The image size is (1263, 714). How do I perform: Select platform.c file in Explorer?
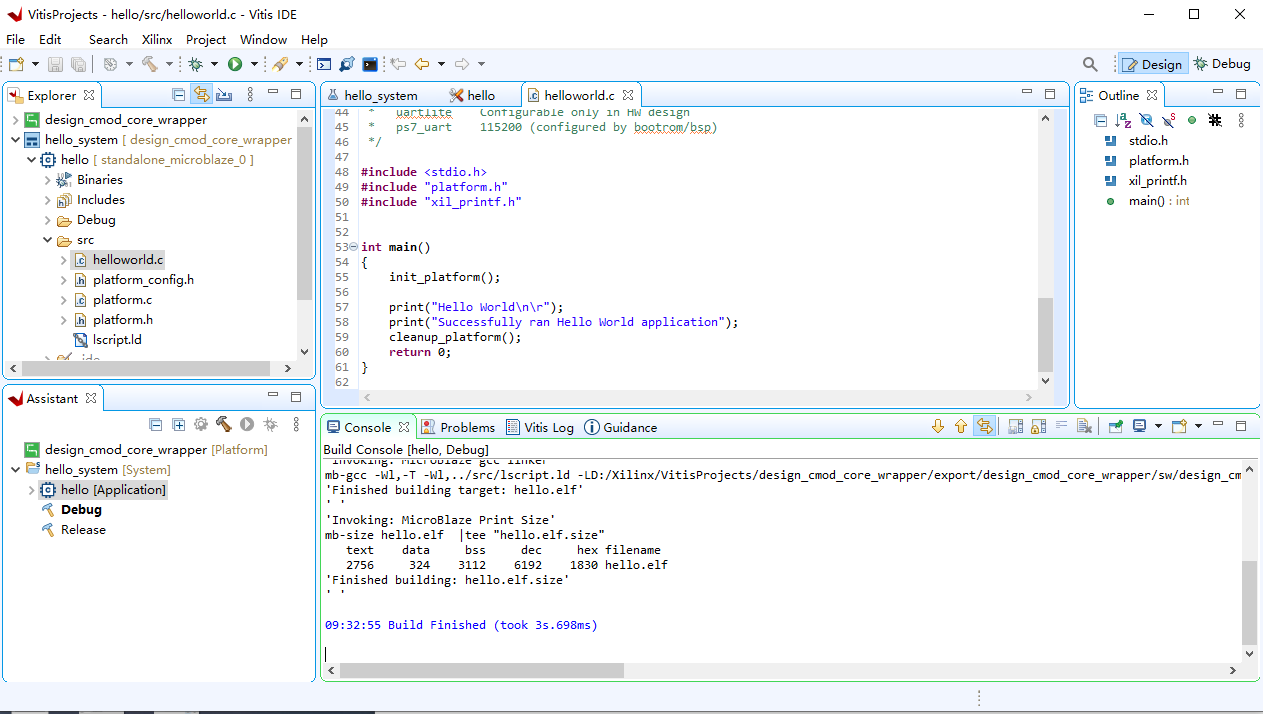(x=122, y=300)
